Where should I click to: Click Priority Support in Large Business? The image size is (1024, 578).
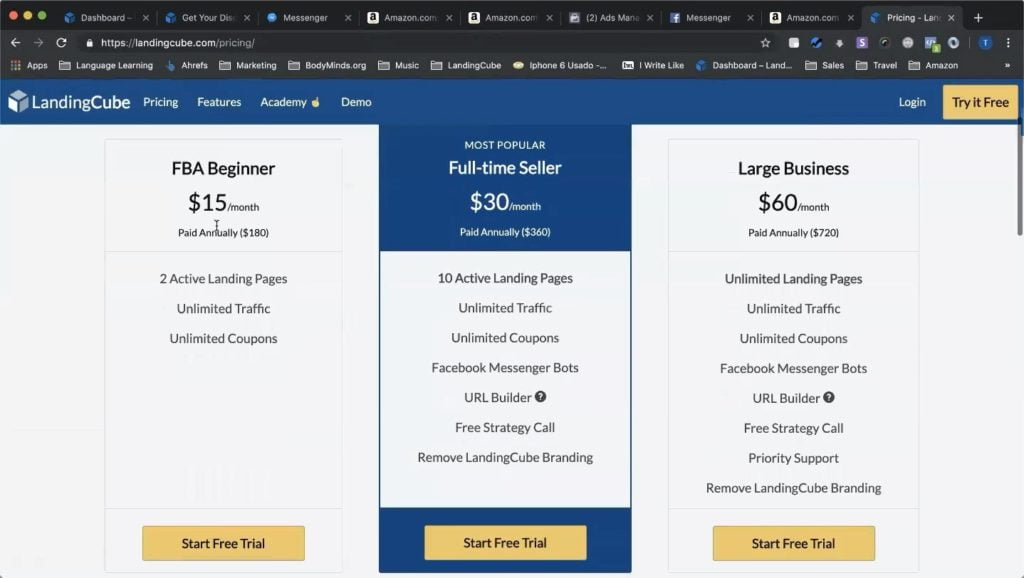point(793,458)
